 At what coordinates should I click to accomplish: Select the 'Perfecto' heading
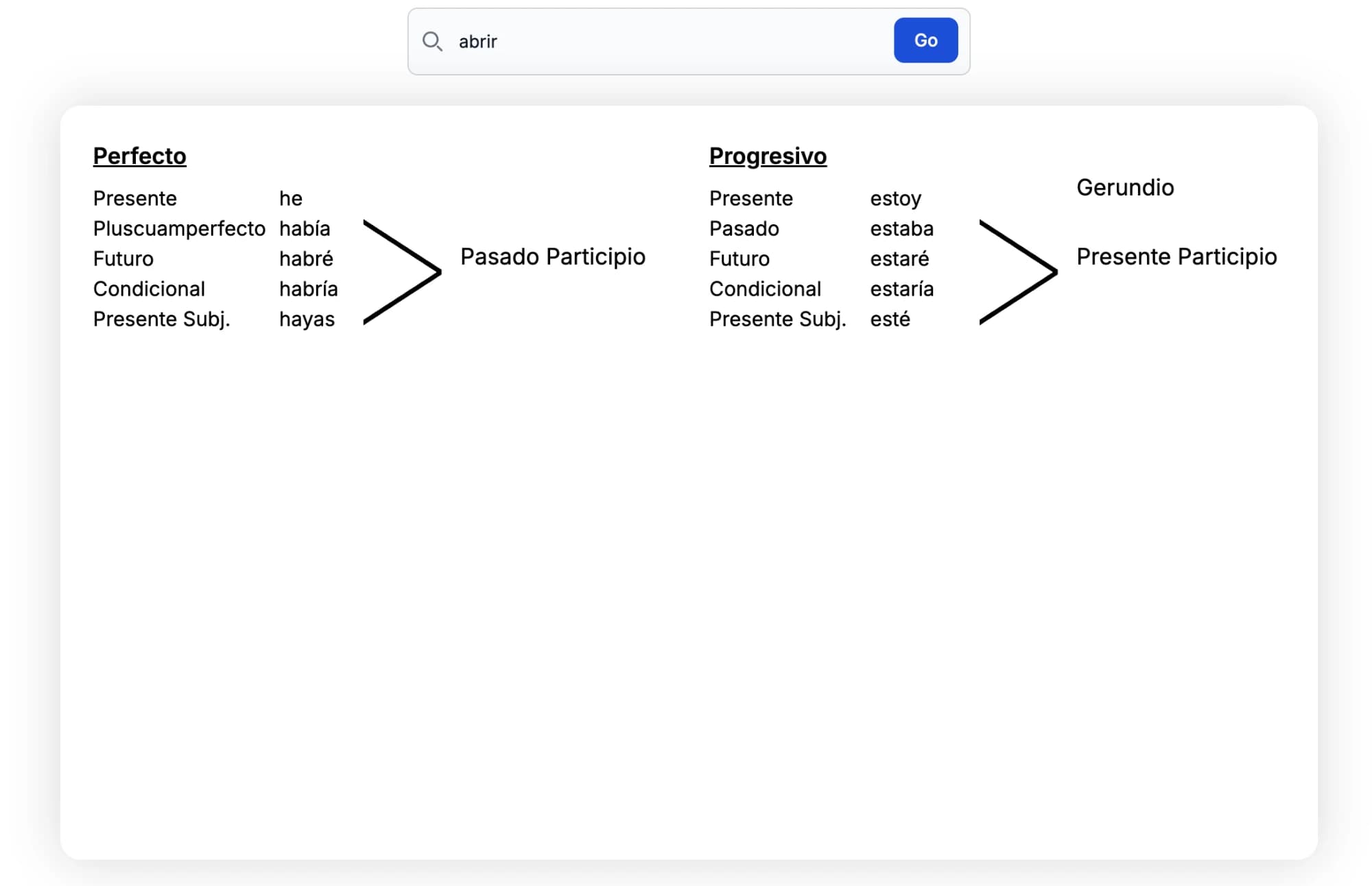[140, 156]
